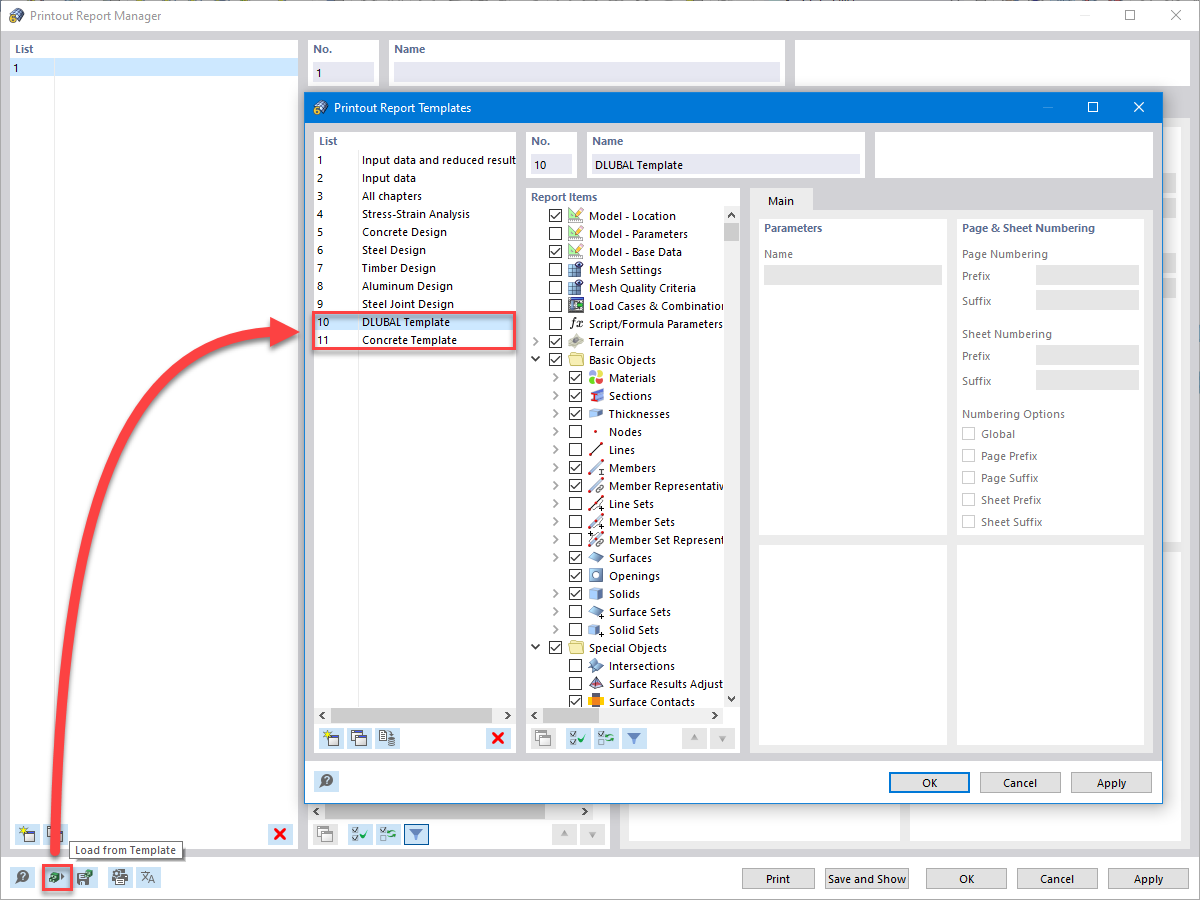Select the Main tab
Screen dimensions: 1200x900
click(781, 200)
